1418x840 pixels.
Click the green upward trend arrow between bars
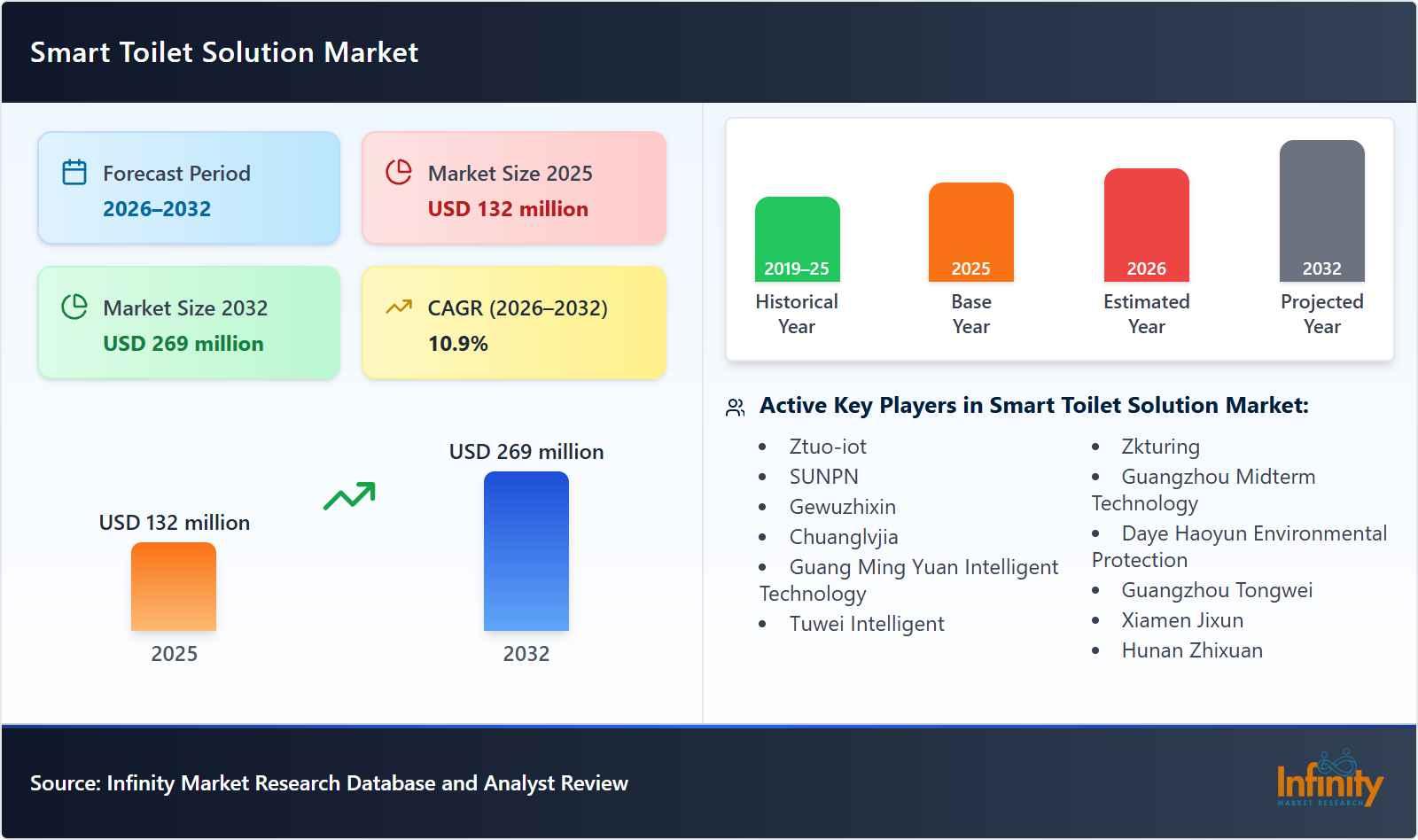349,495
